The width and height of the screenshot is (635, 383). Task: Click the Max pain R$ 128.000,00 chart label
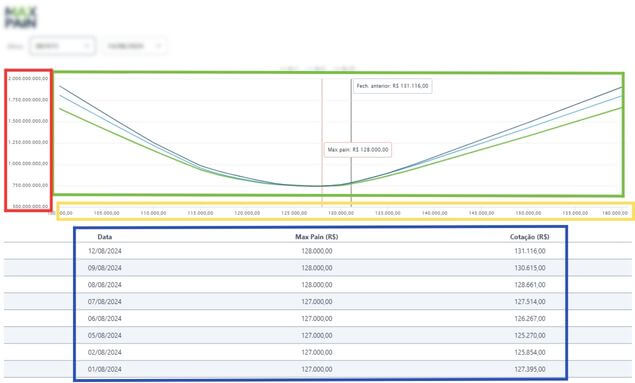click(358, 150)
